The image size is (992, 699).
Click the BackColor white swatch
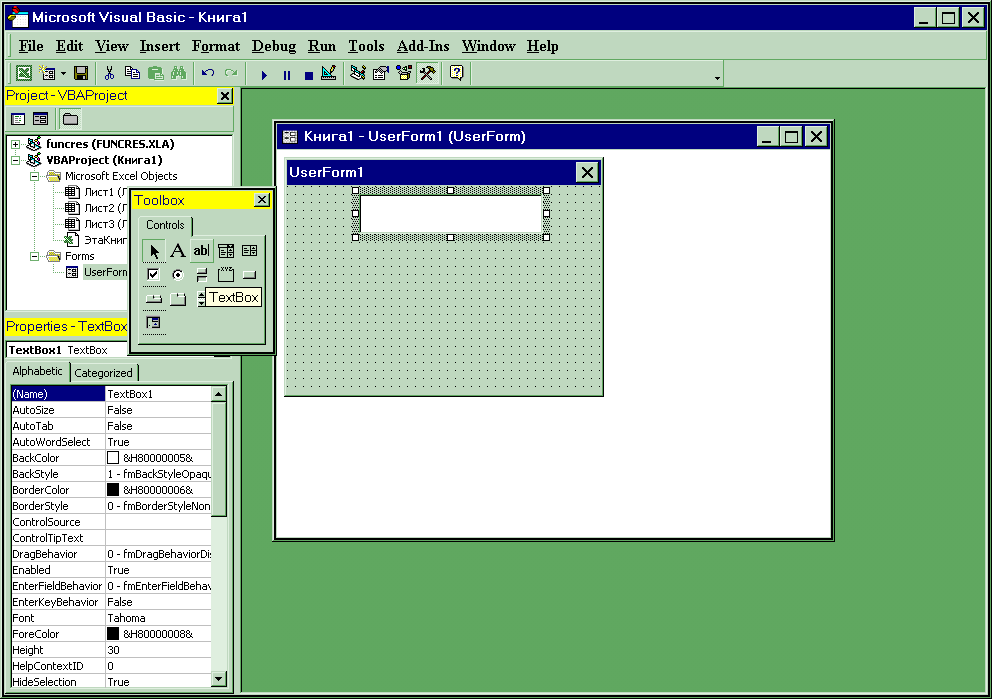tap(113, 457)
